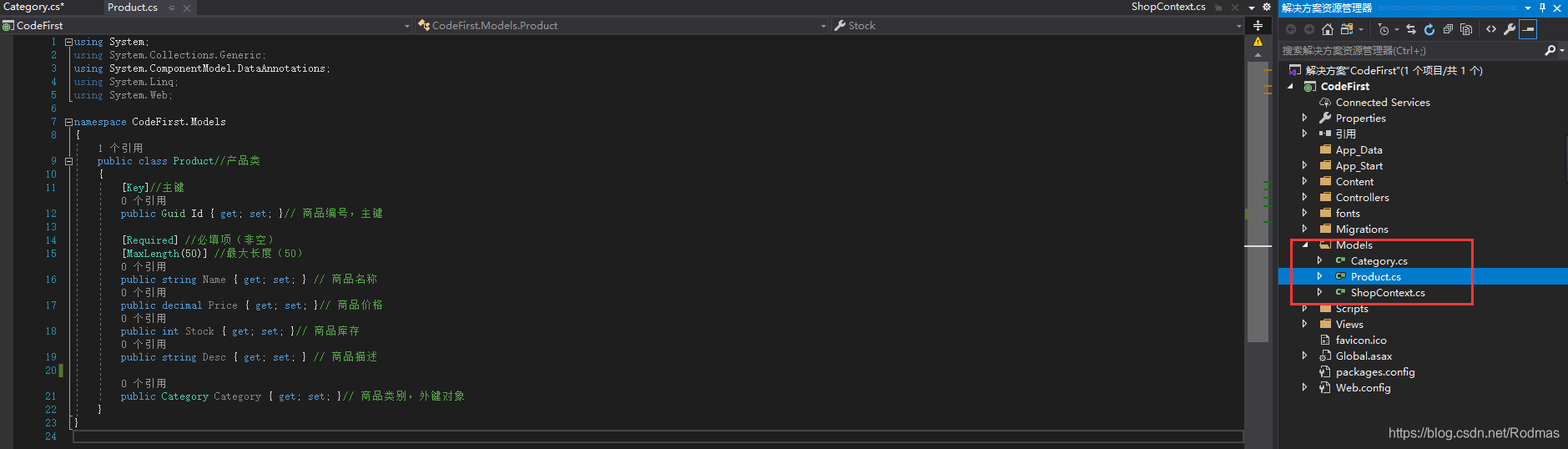Collapse the Models folder
This screenshot has width=1568, height=449.
pos(1305,245)
